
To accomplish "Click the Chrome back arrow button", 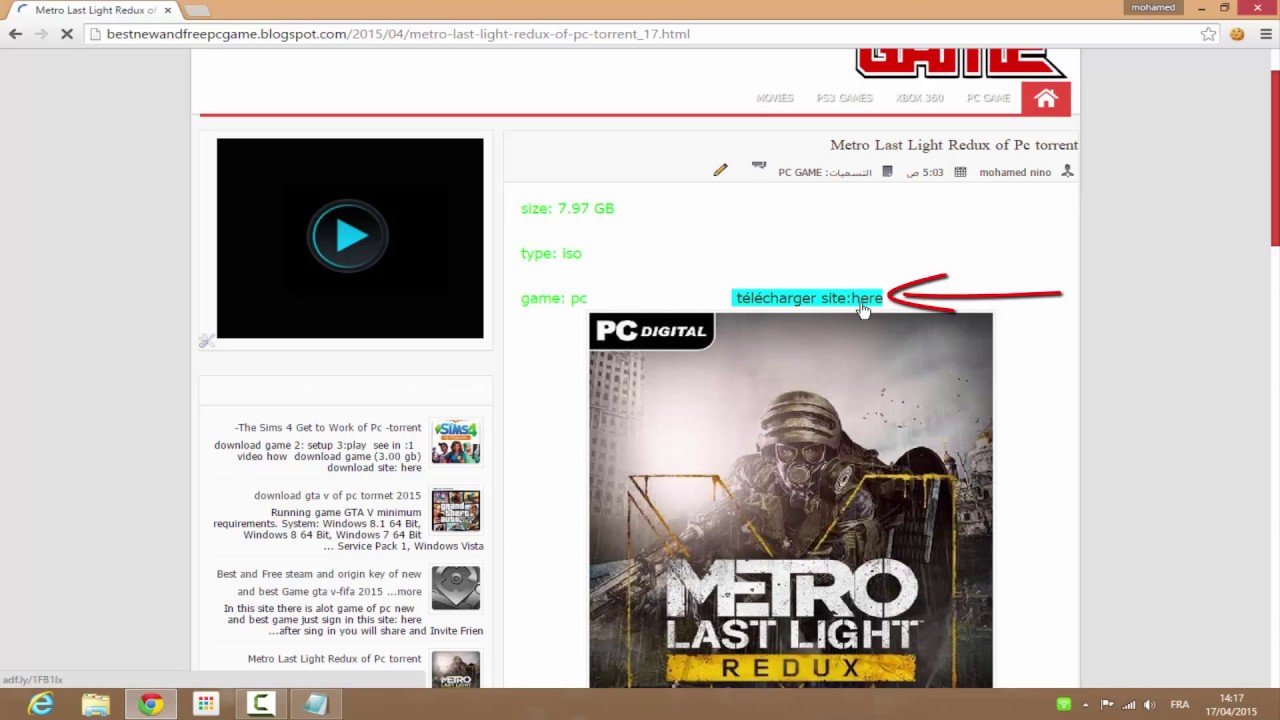I will [x=15, y=34].
